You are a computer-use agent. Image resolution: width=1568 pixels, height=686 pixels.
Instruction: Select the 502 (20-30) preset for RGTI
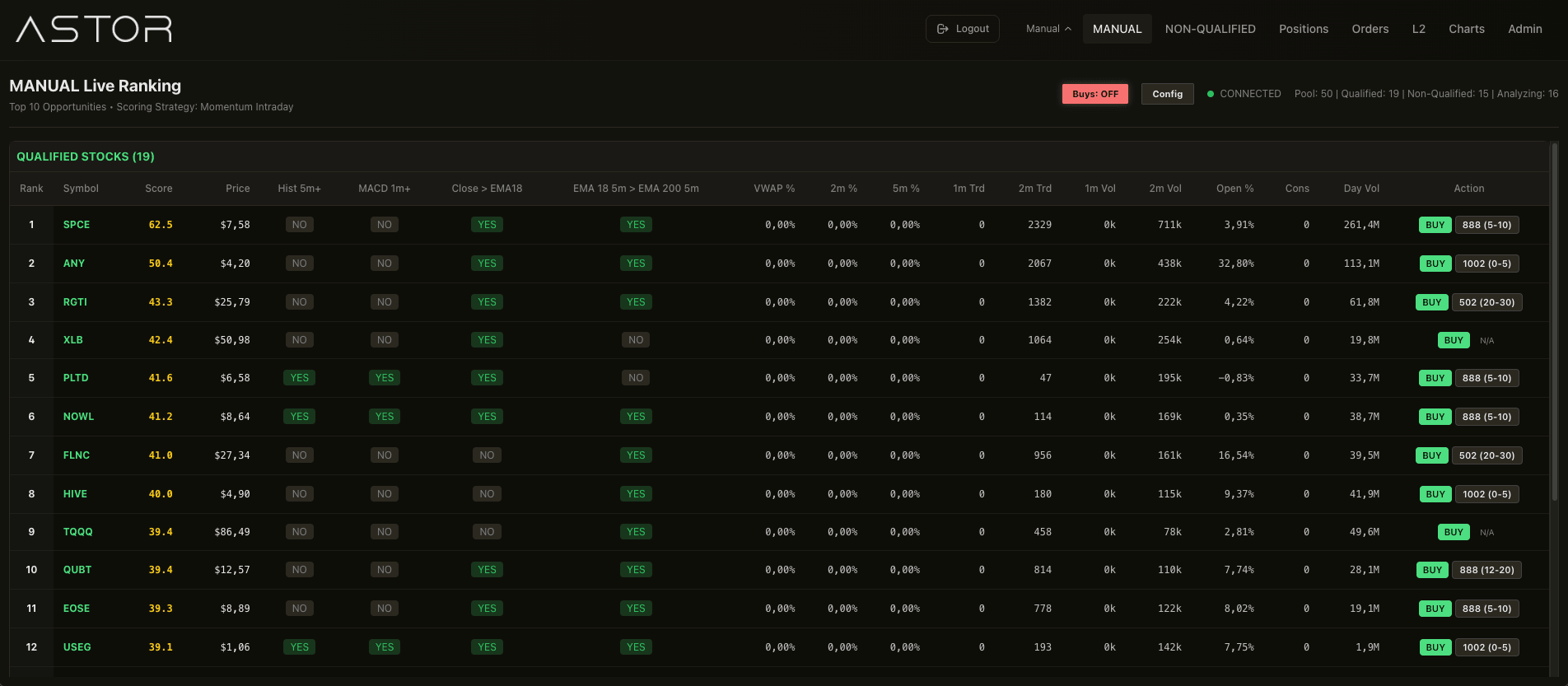(1486, 302)
